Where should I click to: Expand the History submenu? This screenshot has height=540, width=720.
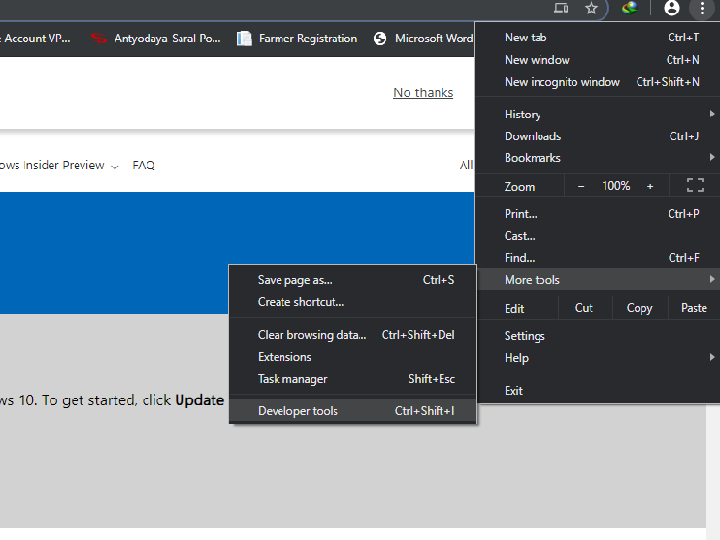coord(597,114)
